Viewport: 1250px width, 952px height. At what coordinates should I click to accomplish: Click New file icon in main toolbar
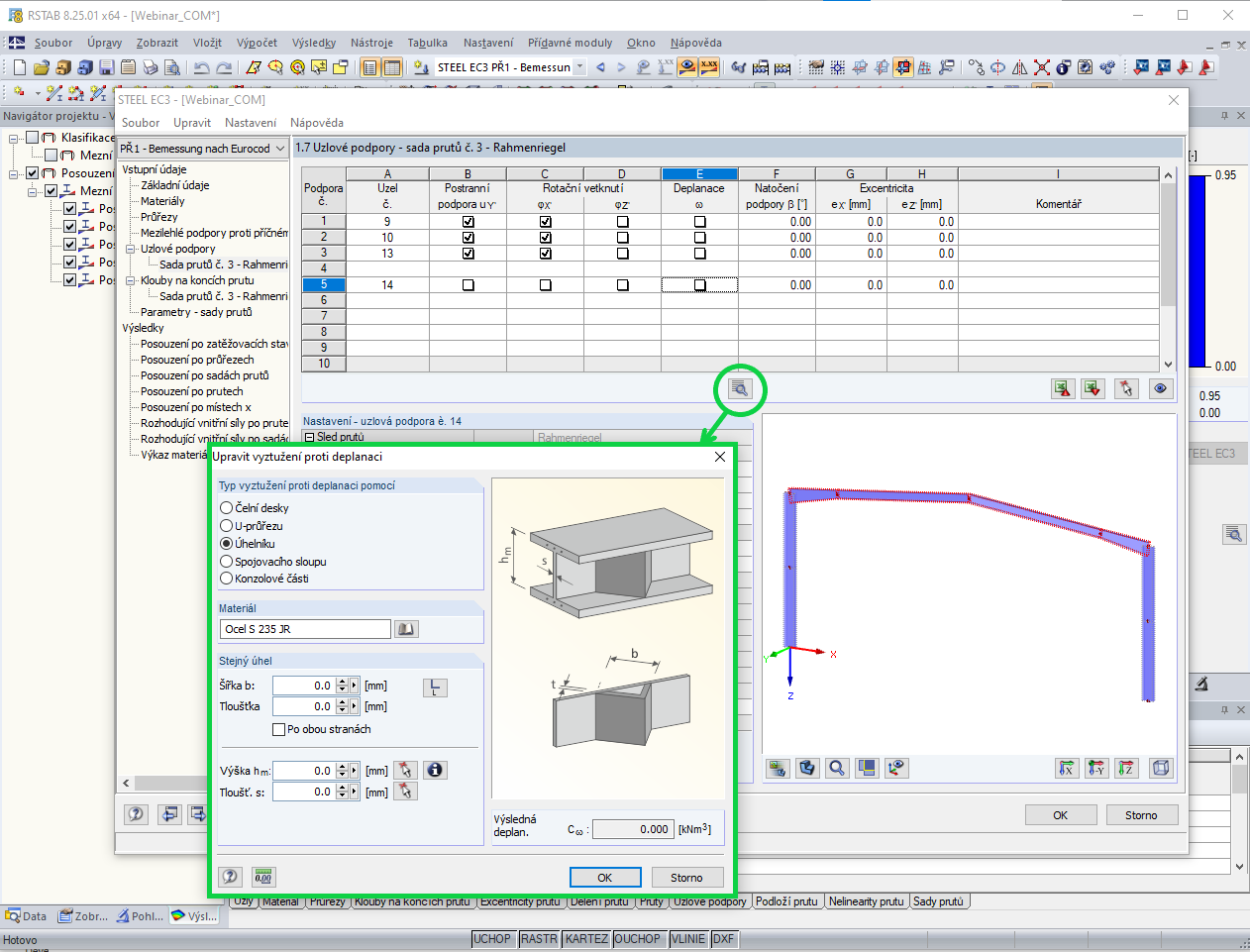coord(19,67)
